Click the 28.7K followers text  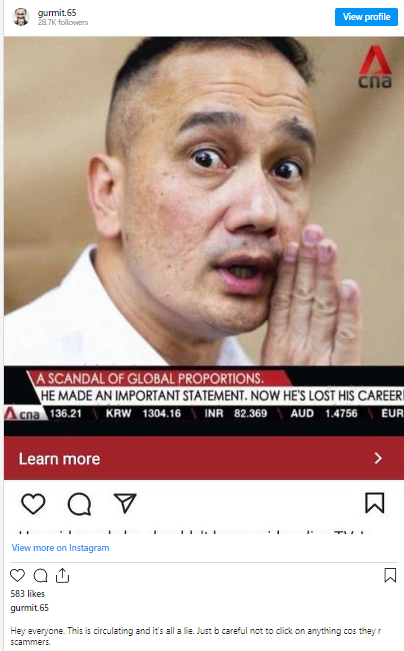click(63, 22)
